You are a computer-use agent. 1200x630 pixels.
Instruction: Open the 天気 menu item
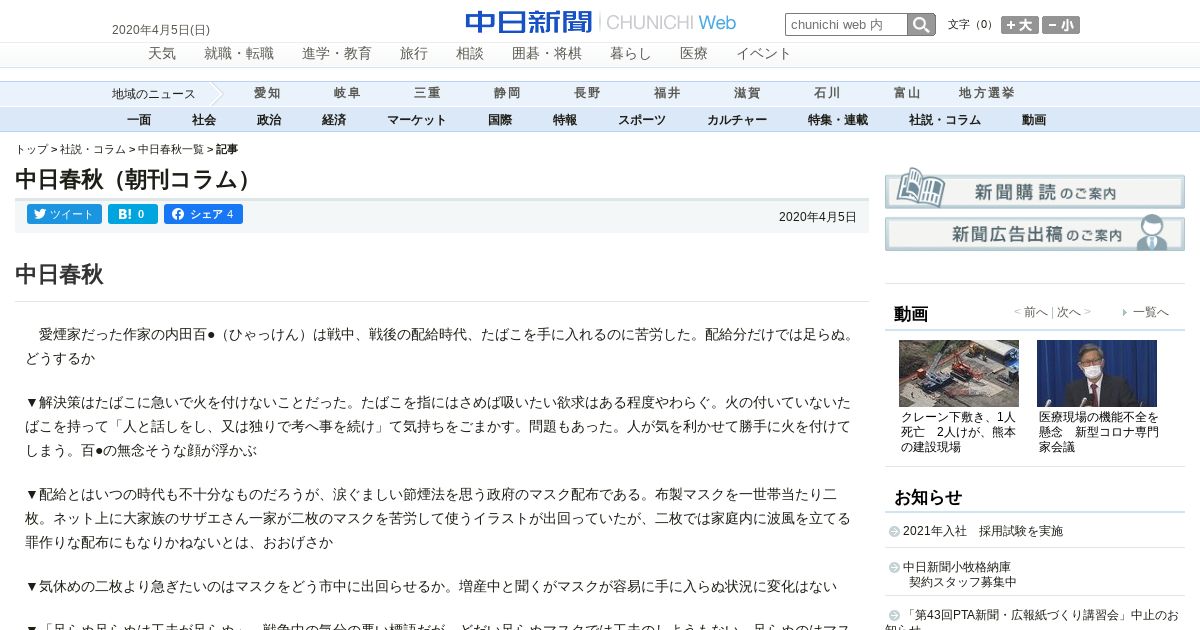(x=162, y=54)
